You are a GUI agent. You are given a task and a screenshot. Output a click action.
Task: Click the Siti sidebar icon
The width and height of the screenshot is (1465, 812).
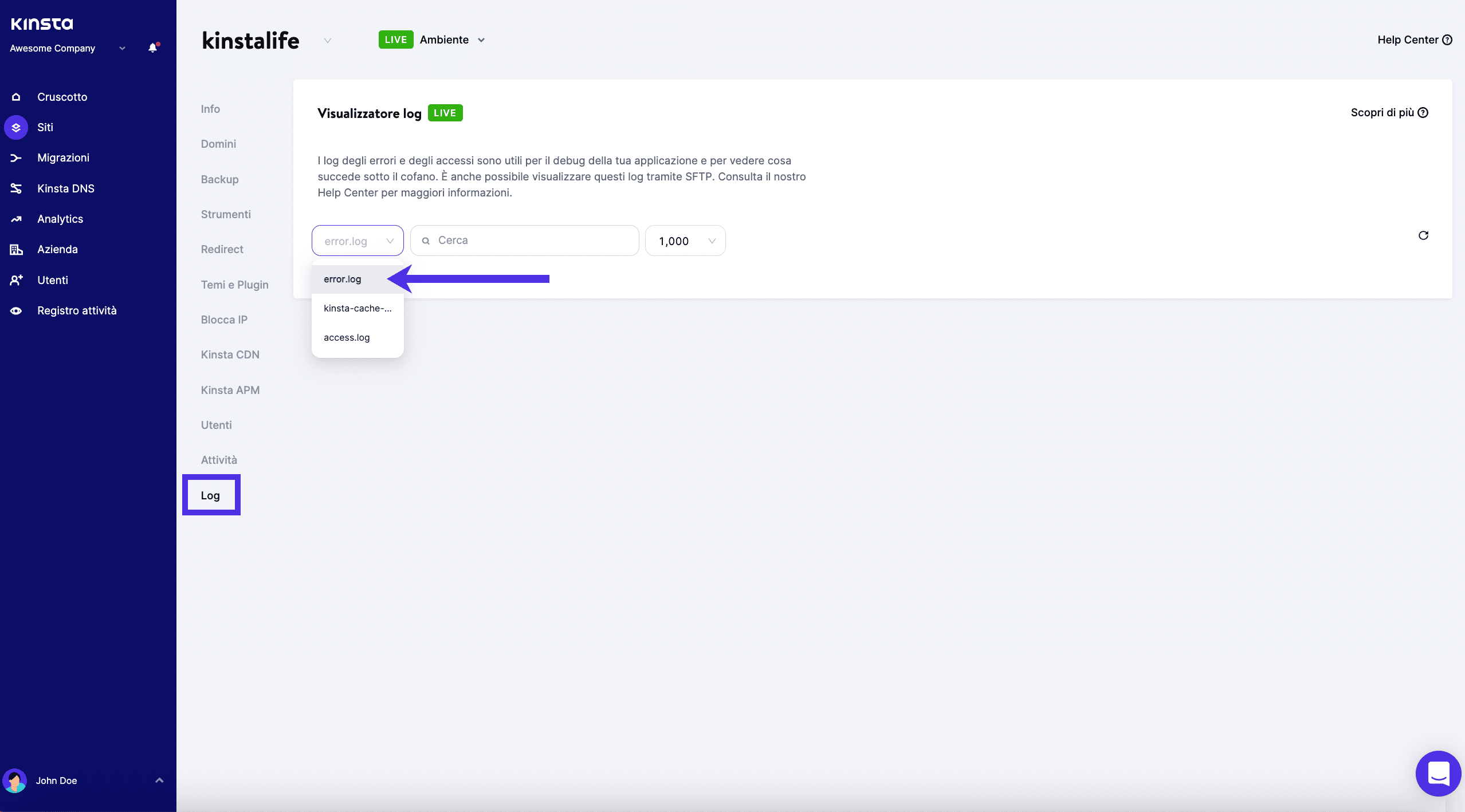pyautogui.click(x=16, y=127)
